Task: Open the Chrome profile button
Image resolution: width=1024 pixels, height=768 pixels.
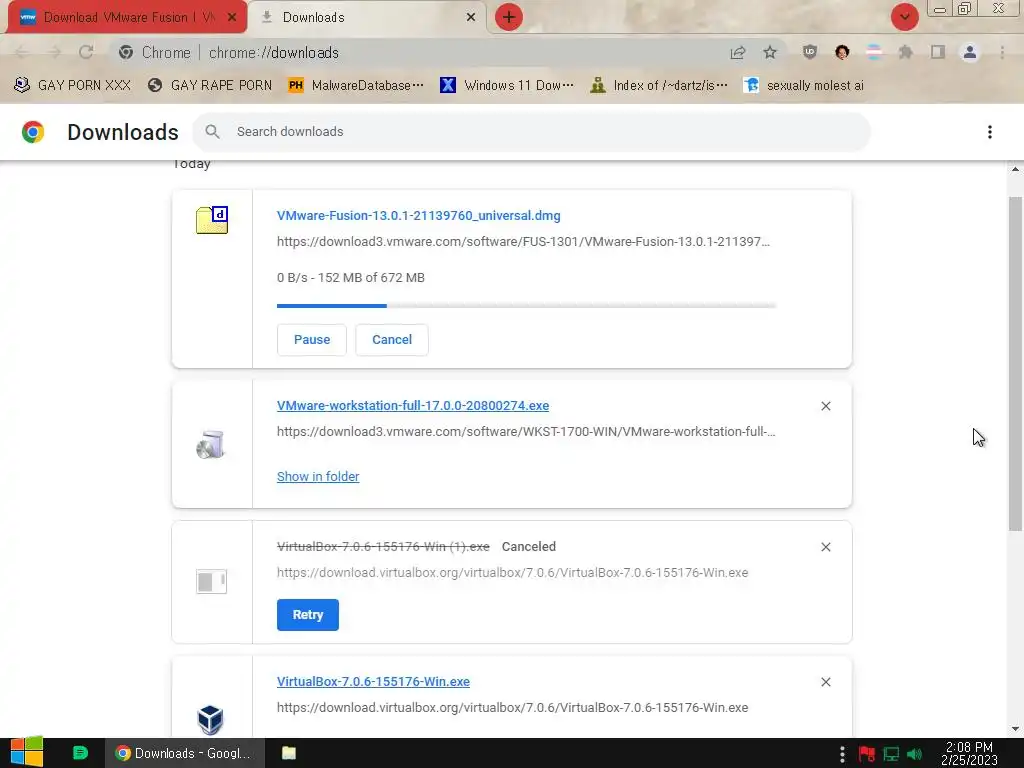Action: pyautogui.click(x=970, y=52)
